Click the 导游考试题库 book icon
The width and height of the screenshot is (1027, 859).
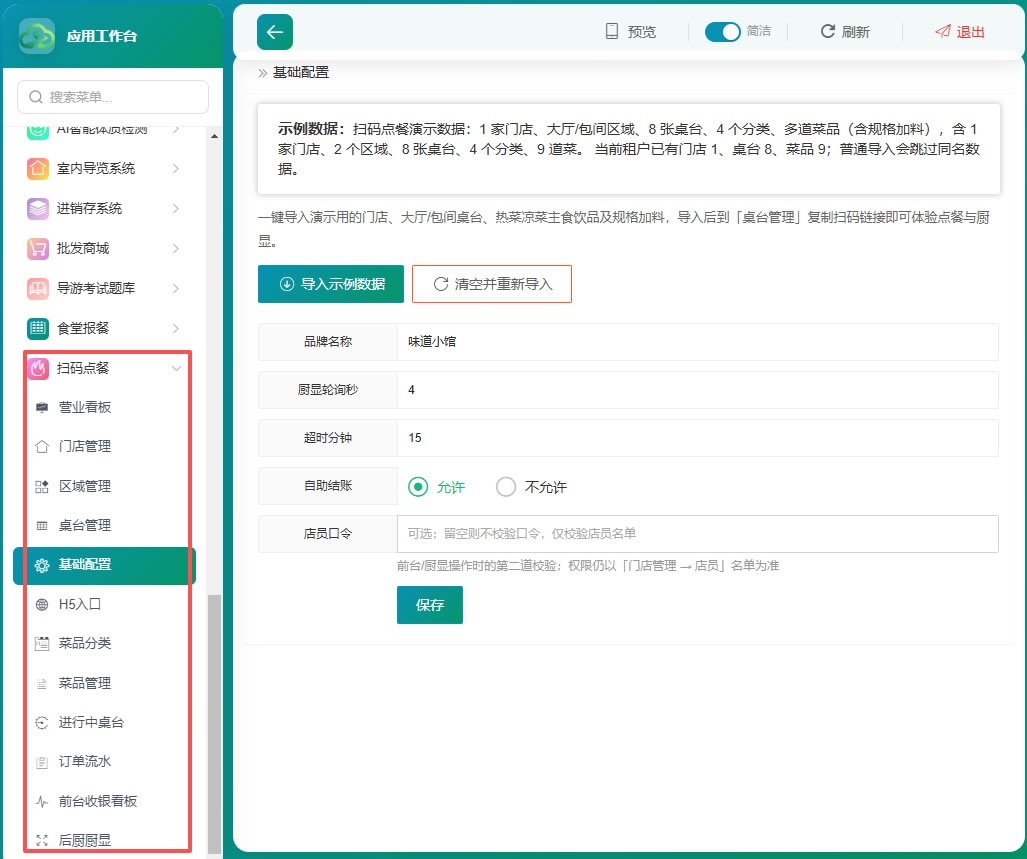tap(37, 288)
